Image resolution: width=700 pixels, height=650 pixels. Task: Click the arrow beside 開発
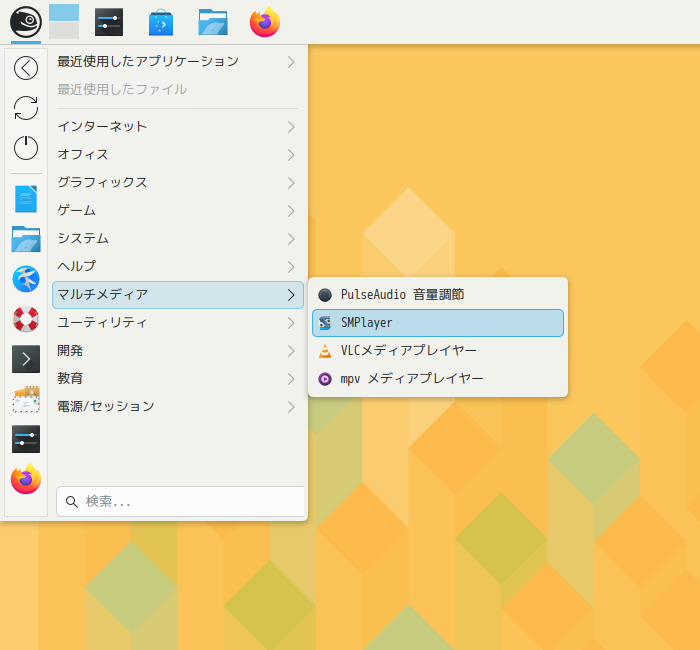[291, 351]
